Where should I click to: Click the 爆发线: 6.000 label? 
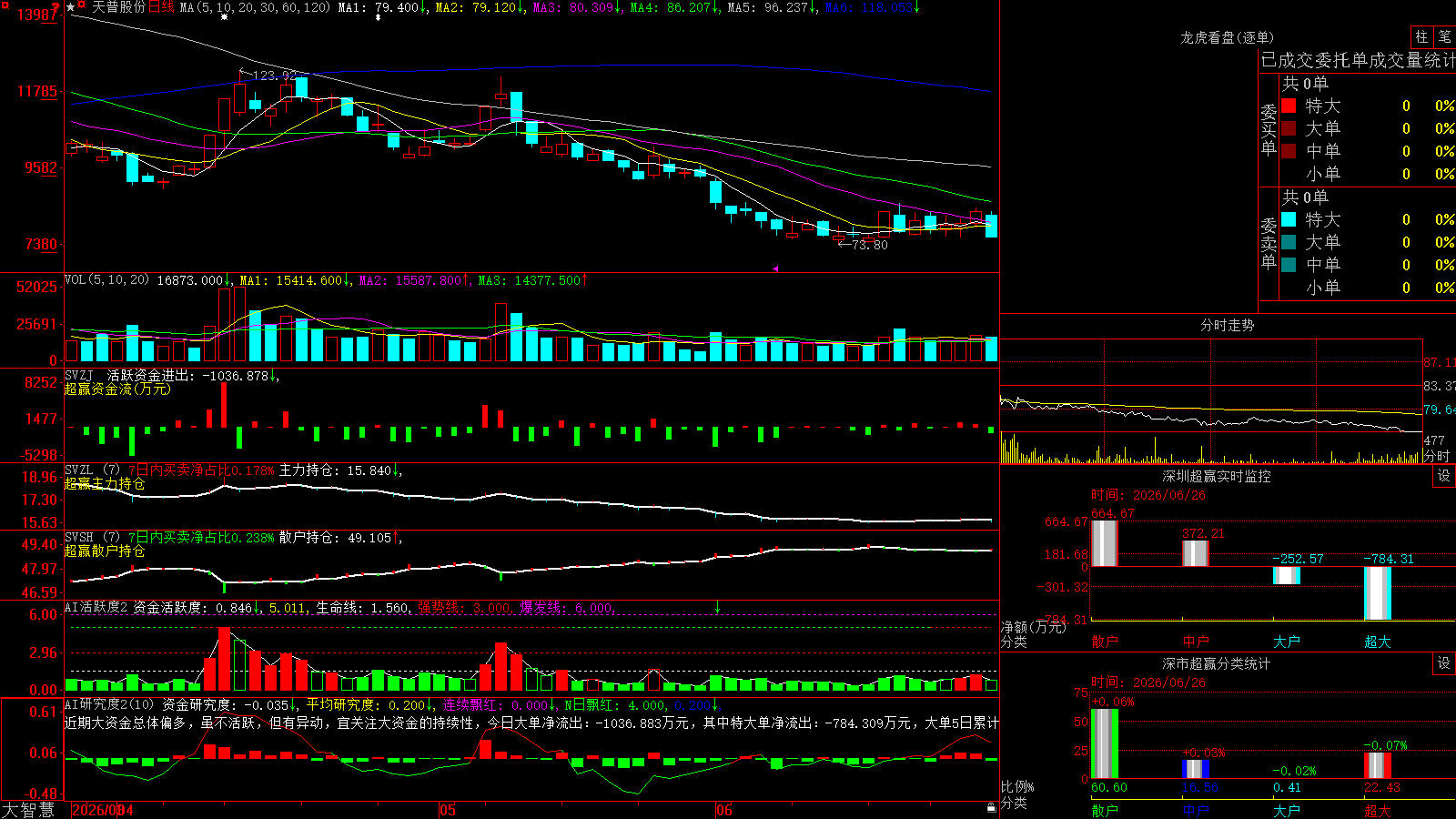tap(566, 607)
